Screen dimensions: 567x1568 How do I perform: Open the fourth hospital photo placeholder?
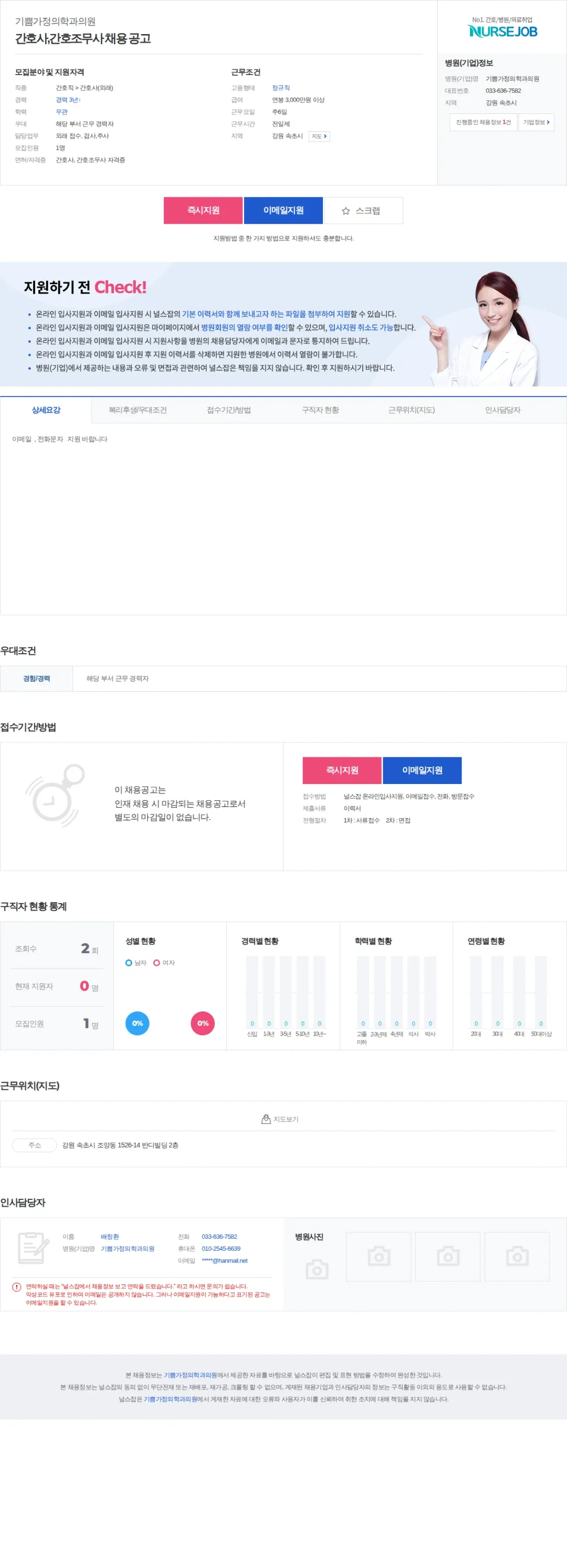(x=517, y=1257)
